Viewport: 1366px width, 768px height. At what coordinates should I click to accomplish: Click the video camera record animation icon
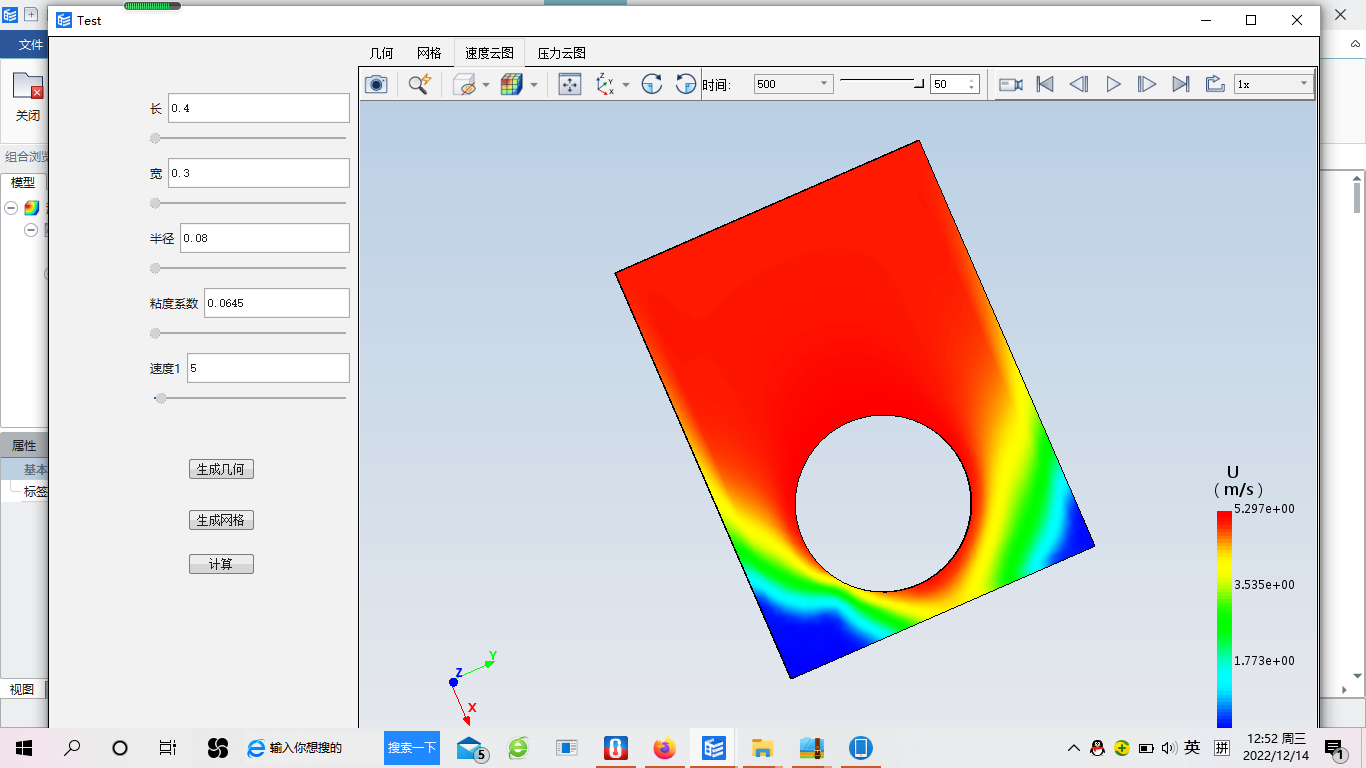(x=1011, y=85)
